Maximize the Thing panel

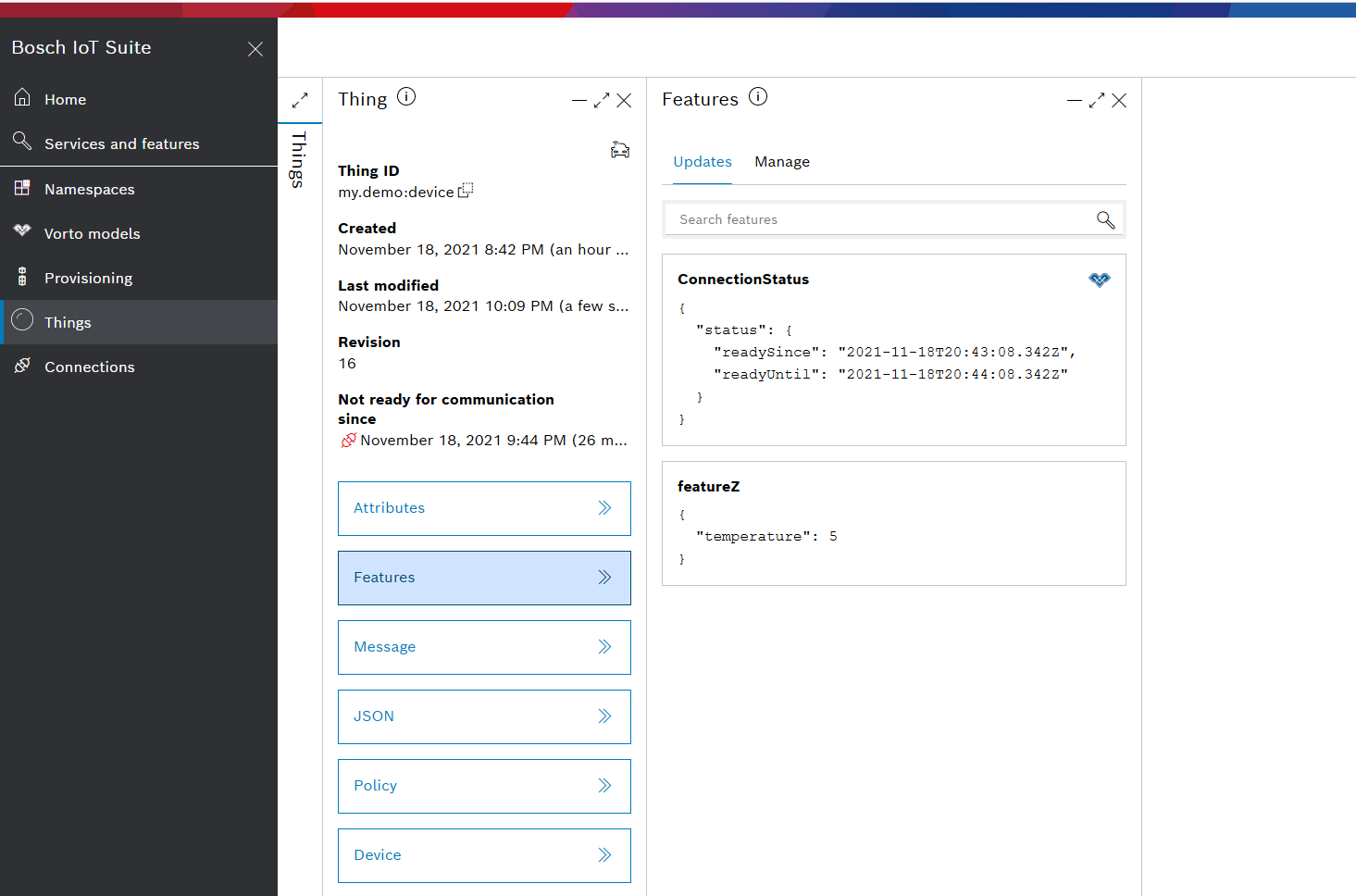click(x=602, y=100)
